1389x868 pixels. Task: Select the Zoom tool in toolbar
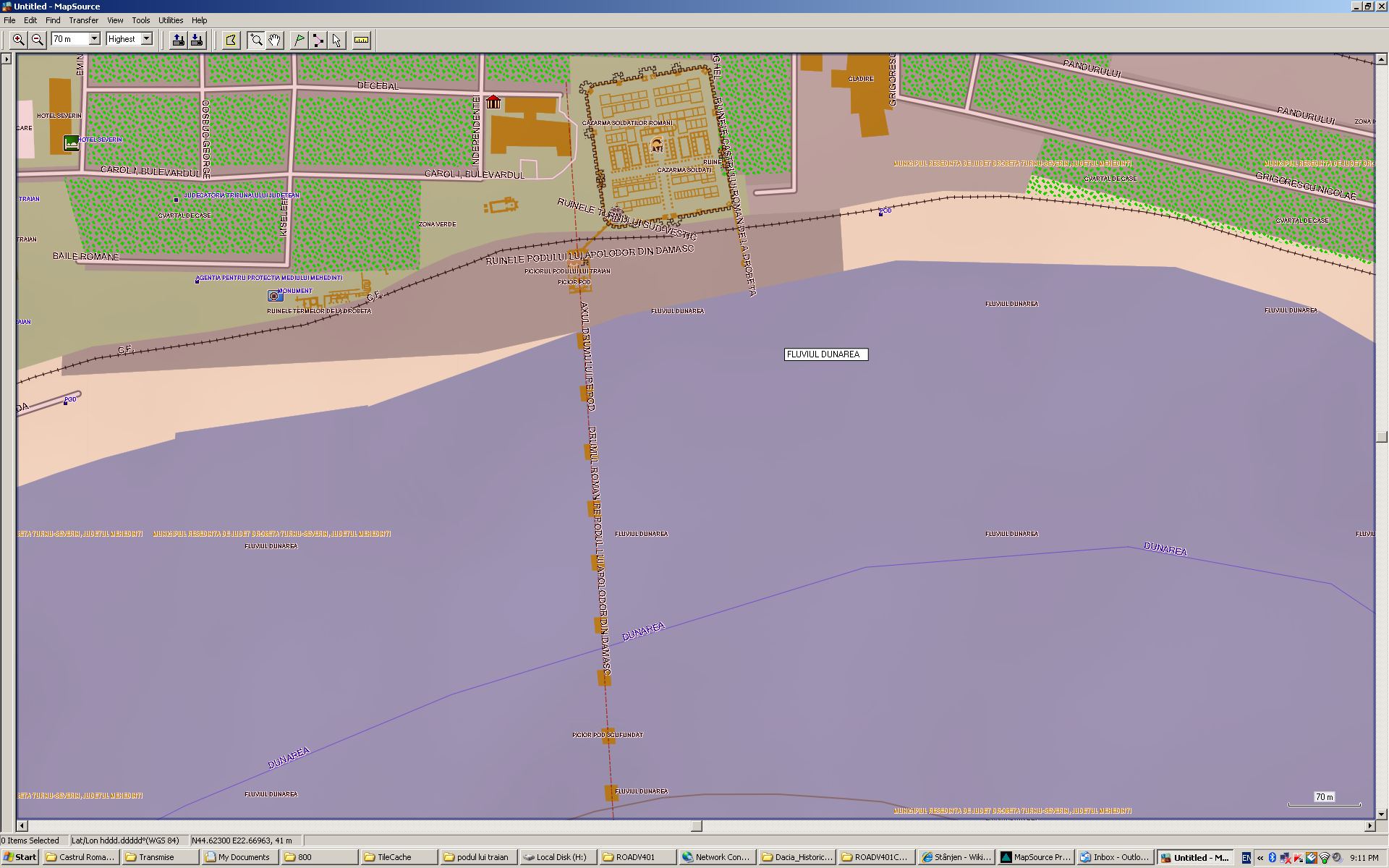pyautogui.click(x=255, y=40)
